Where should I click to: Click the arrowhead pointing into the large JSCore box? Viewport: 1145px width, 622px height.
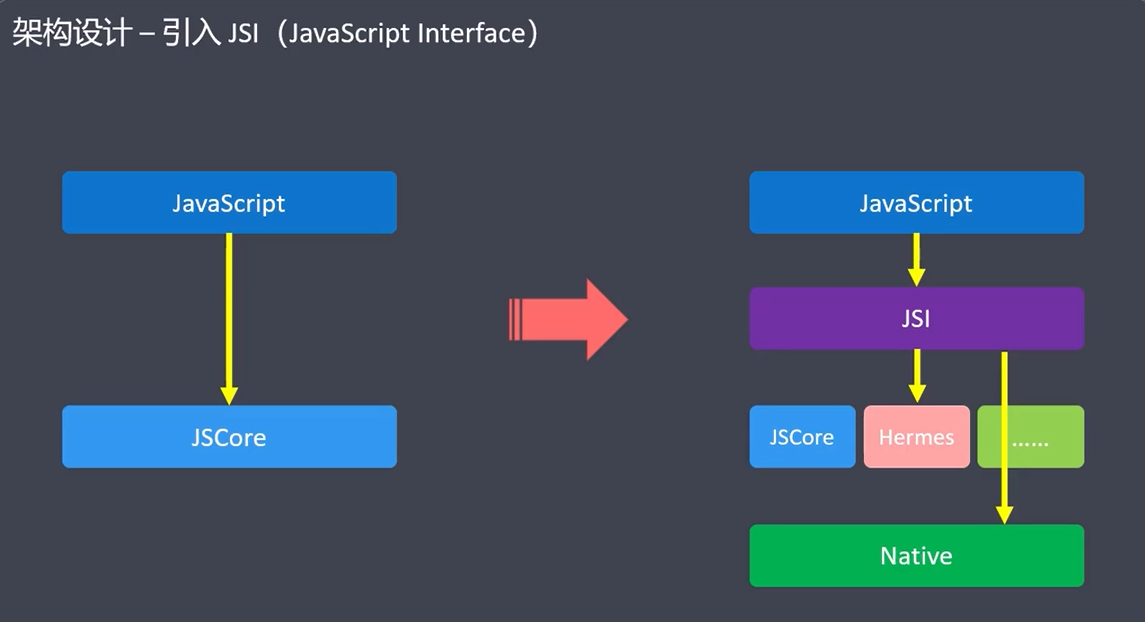coord(229,394)
